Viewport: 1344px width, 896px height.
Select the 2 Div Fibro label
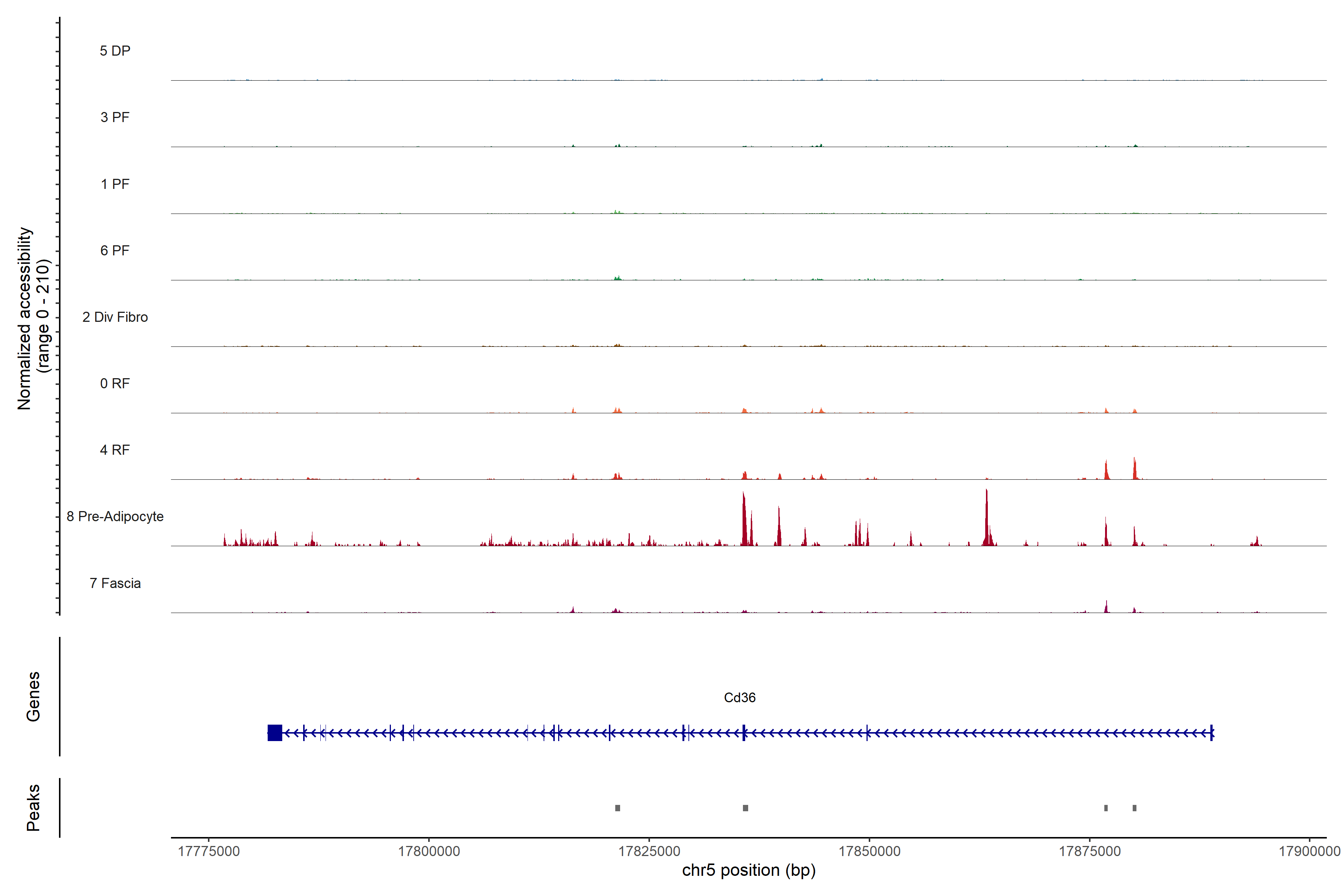tap(115, 317)
